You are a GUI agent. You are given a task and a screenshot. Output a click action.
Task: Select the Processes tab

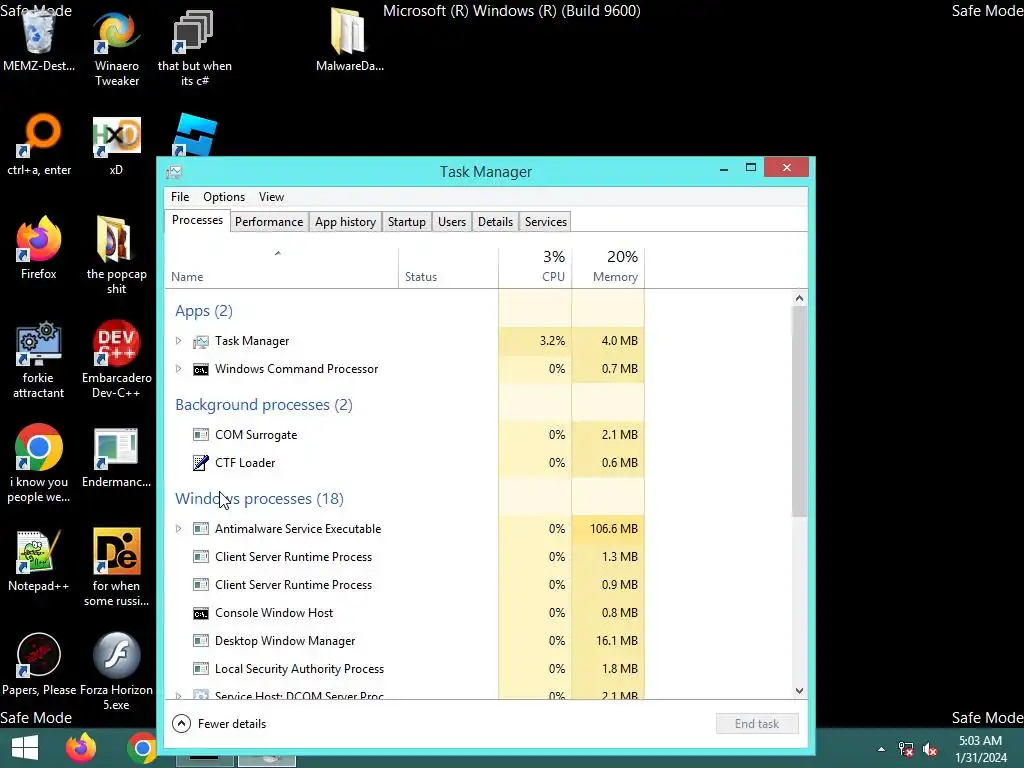[x=197, y=220]
